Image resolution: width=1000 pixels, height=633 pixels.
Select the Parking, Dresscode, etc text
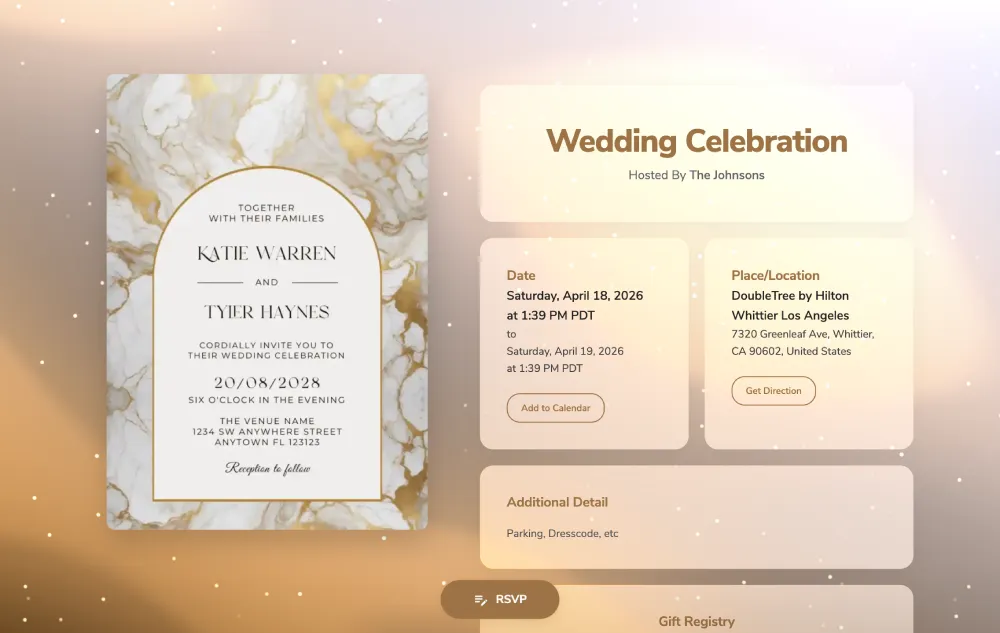562,533
